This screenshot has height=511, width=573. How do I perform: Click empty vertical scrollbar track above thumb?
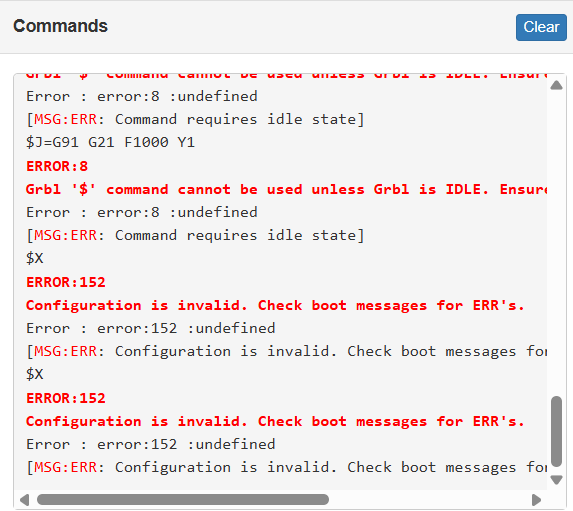556,241
